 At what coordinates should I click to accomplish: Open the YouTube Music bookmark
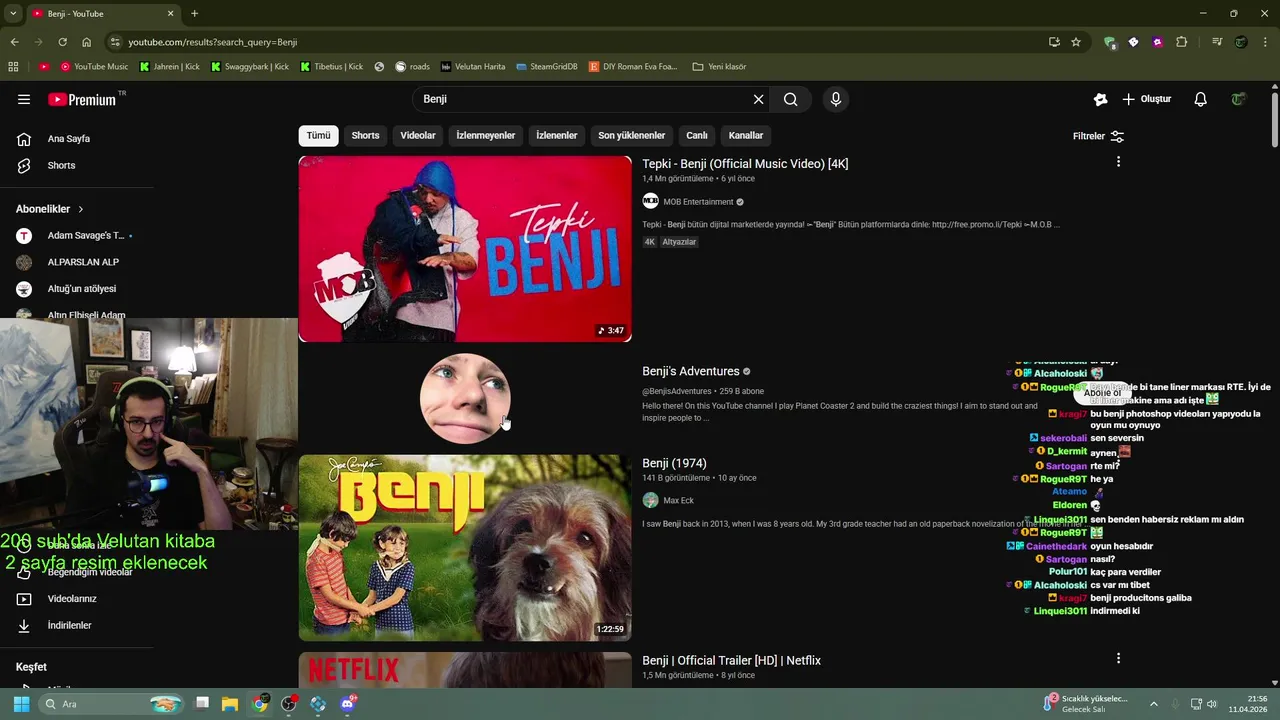coord(95,67)
